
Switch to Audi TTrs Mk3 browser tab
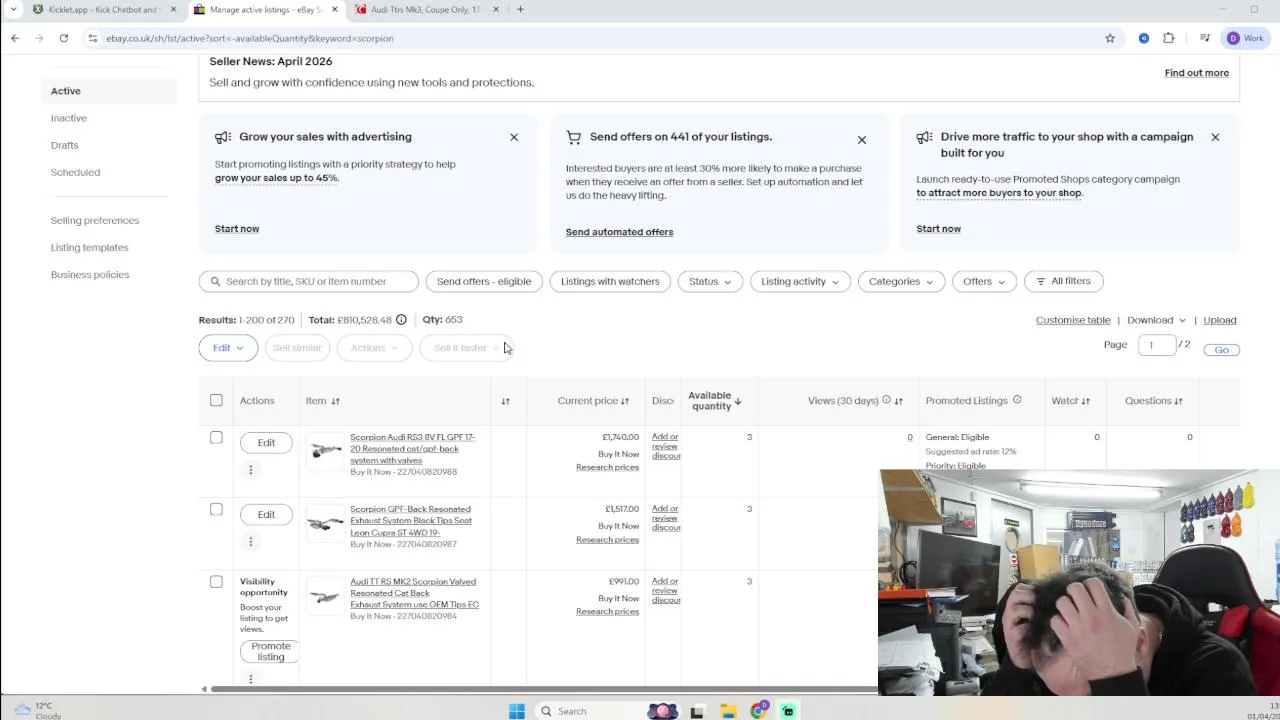tap(425, 9)
